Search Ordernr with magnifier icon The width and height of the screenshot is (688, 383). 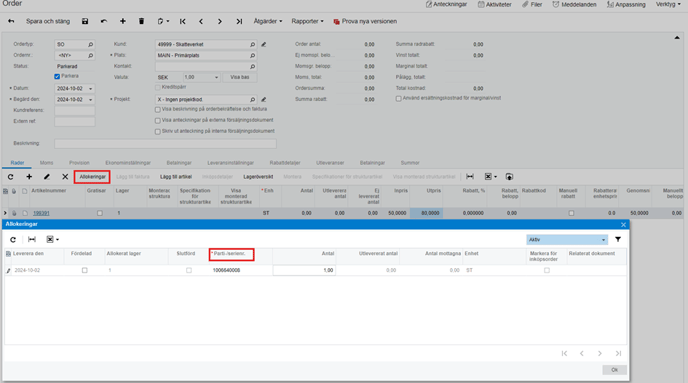coord(90,55)
